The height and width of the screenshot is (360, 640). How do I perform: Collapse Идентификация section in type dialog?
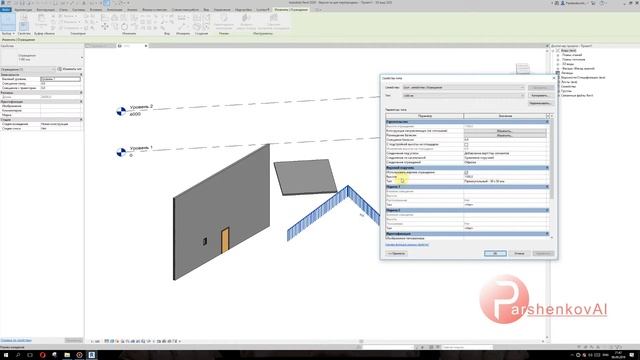(547, 233)
